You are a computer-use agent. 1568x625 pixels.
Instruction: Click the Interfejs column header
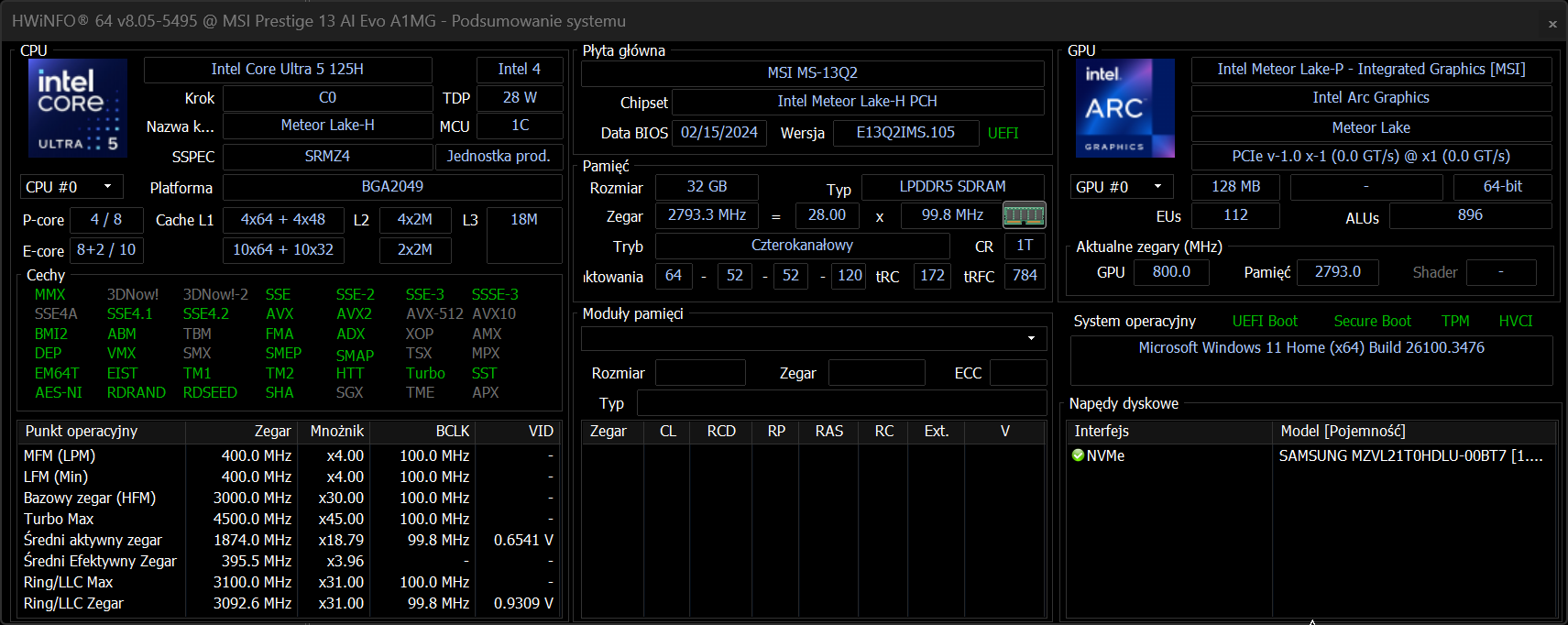1102,431
